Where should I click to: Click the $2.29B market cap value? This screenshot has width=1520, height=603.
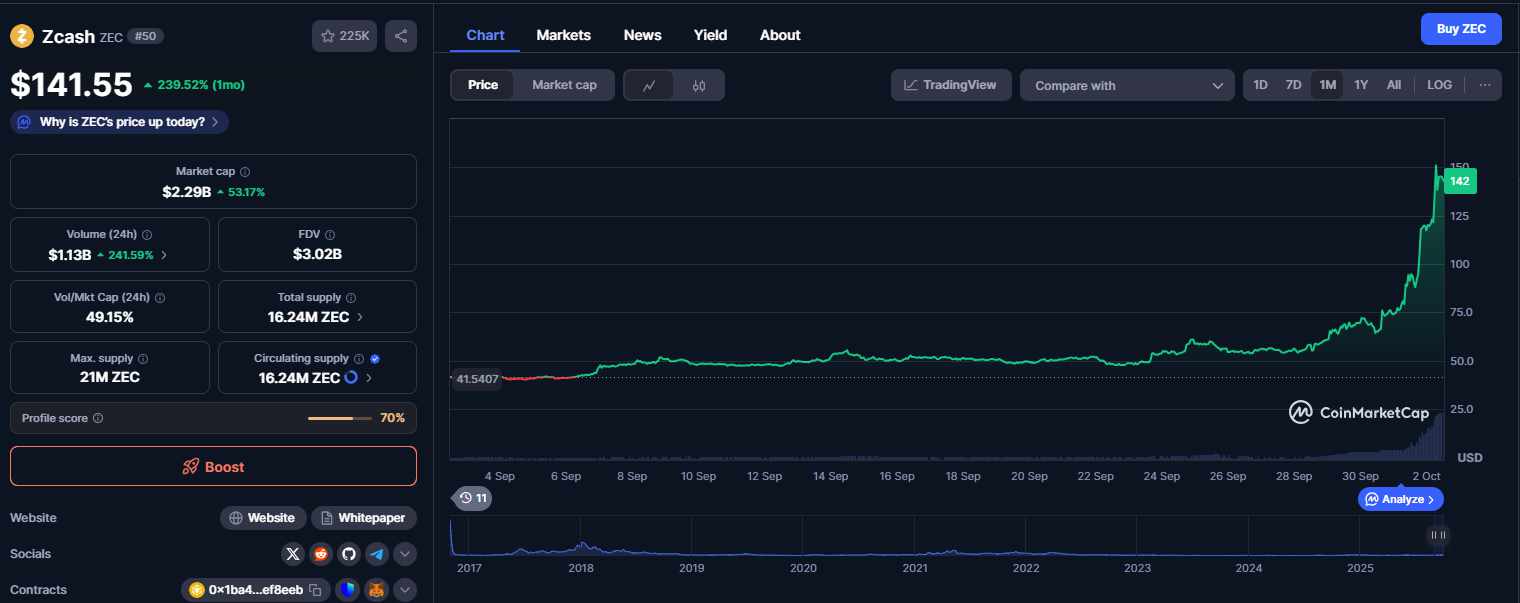click(187, 191)
